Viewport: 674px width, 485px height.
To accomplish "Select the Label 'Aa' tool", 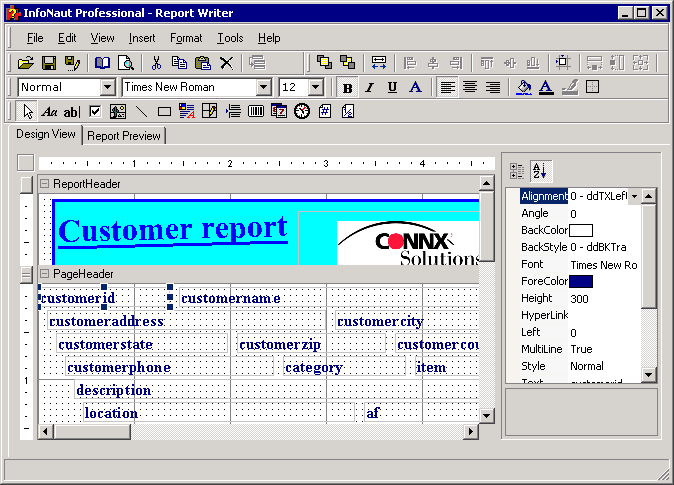I will click(49, 112).
